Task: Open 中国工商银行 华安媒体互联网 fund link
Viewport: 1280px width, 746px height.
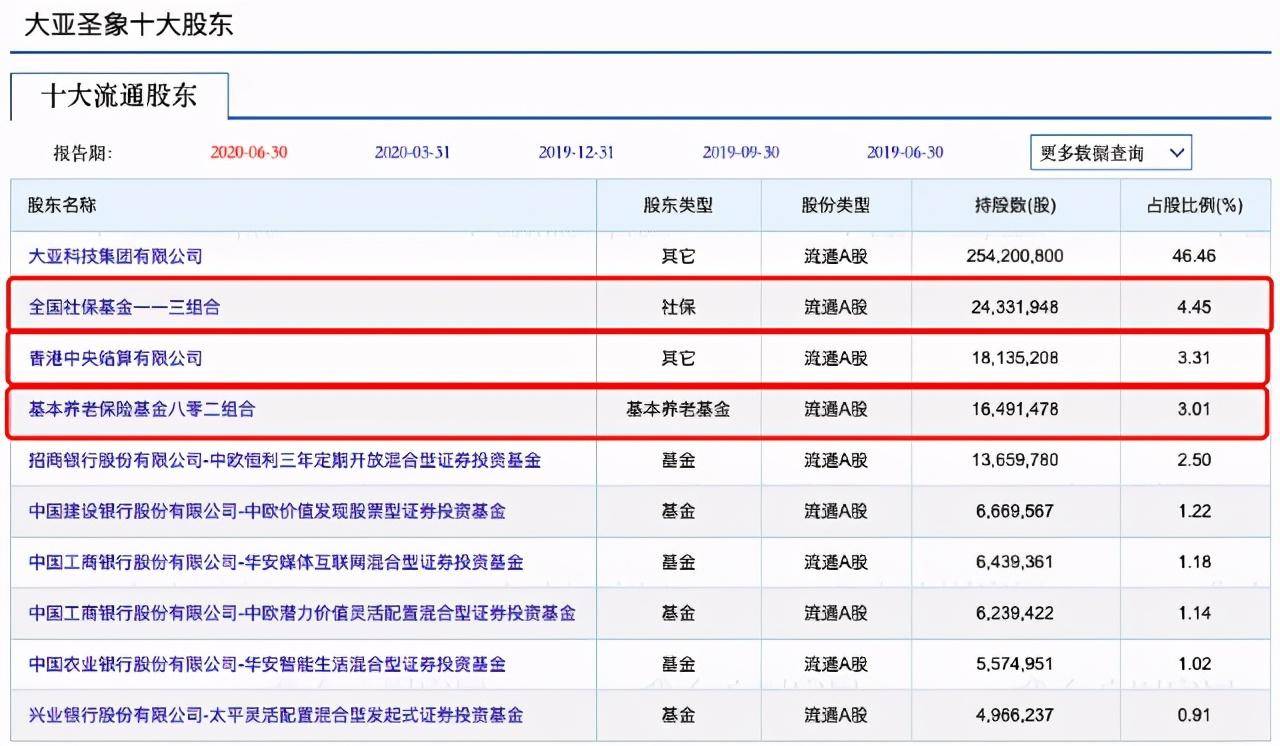Action: pos(276,562)
